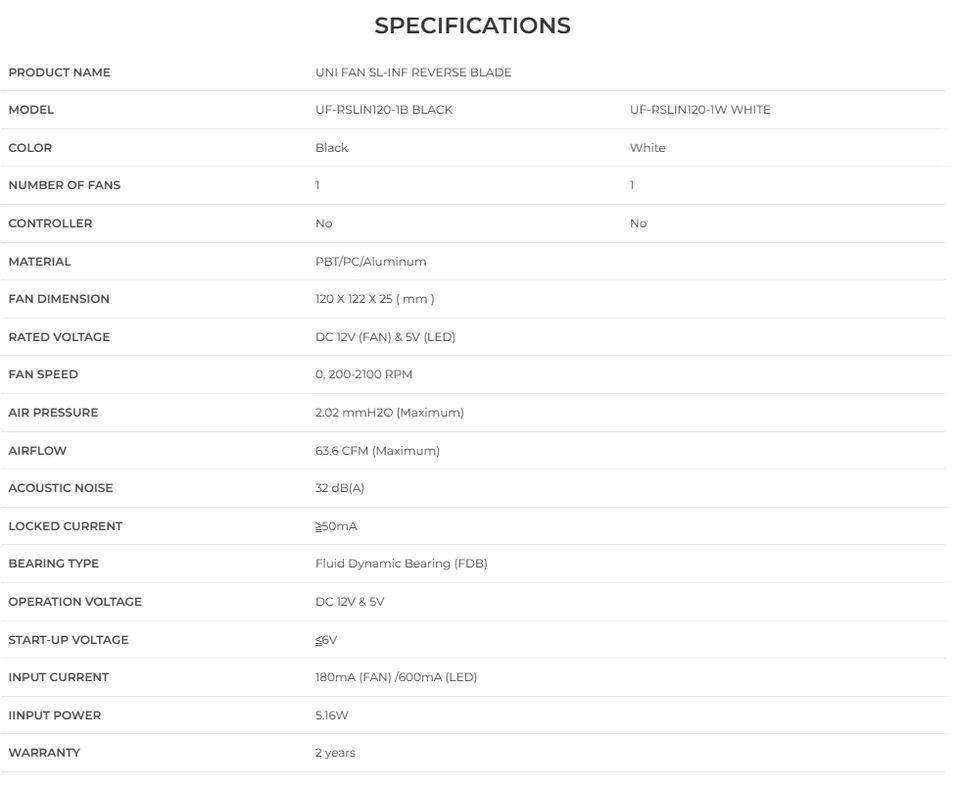The width and height of the screenshot is (960, 790).
Task: Click the PBT/PC/Aluminum material value
Action: tap(370, 262)
